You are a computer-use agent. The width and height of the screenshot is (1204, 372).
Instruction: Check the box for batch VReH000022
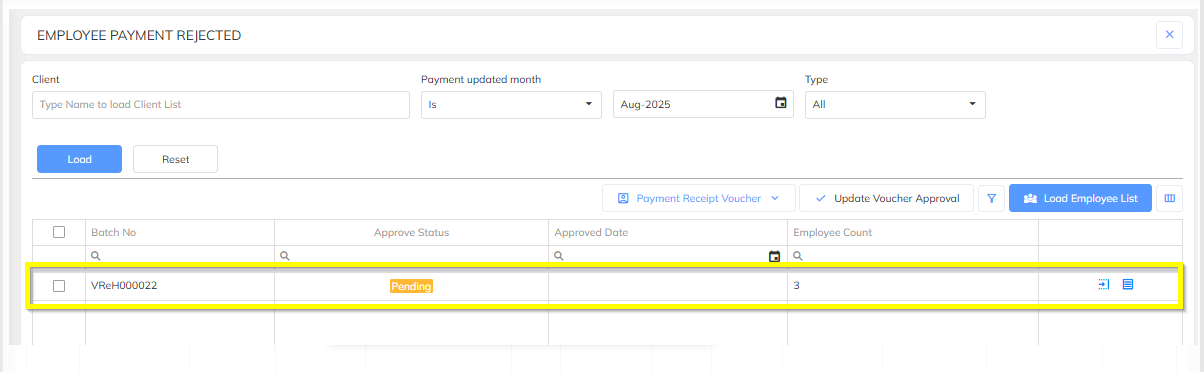(x=59, y=286)
